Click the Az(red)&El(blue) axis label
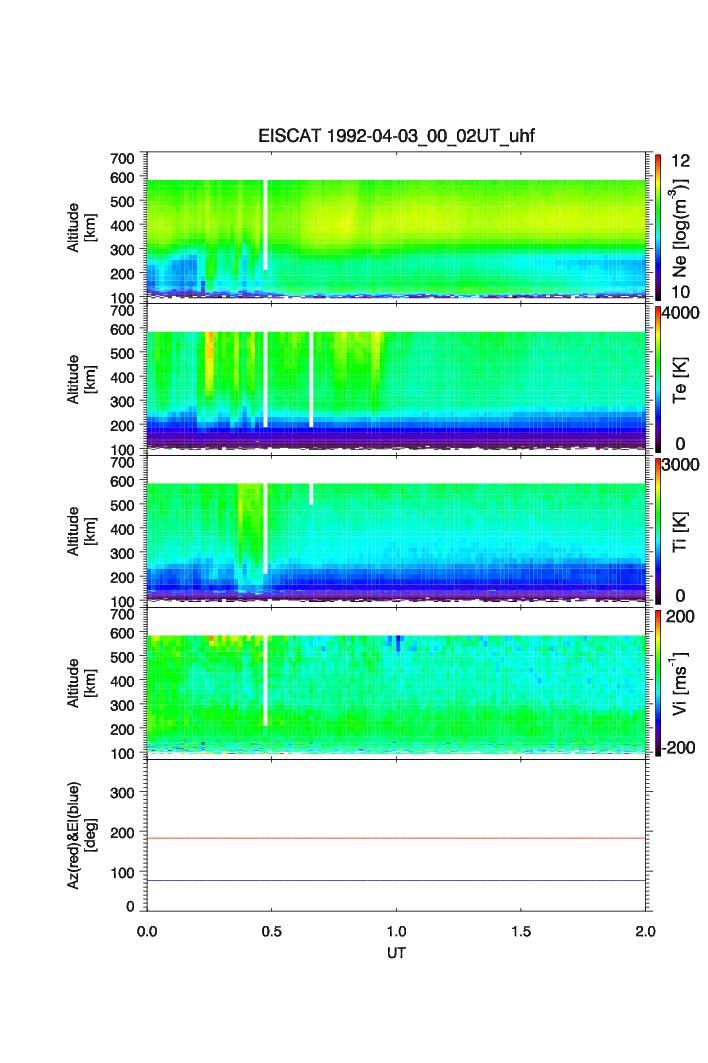 tap(81, 835)
